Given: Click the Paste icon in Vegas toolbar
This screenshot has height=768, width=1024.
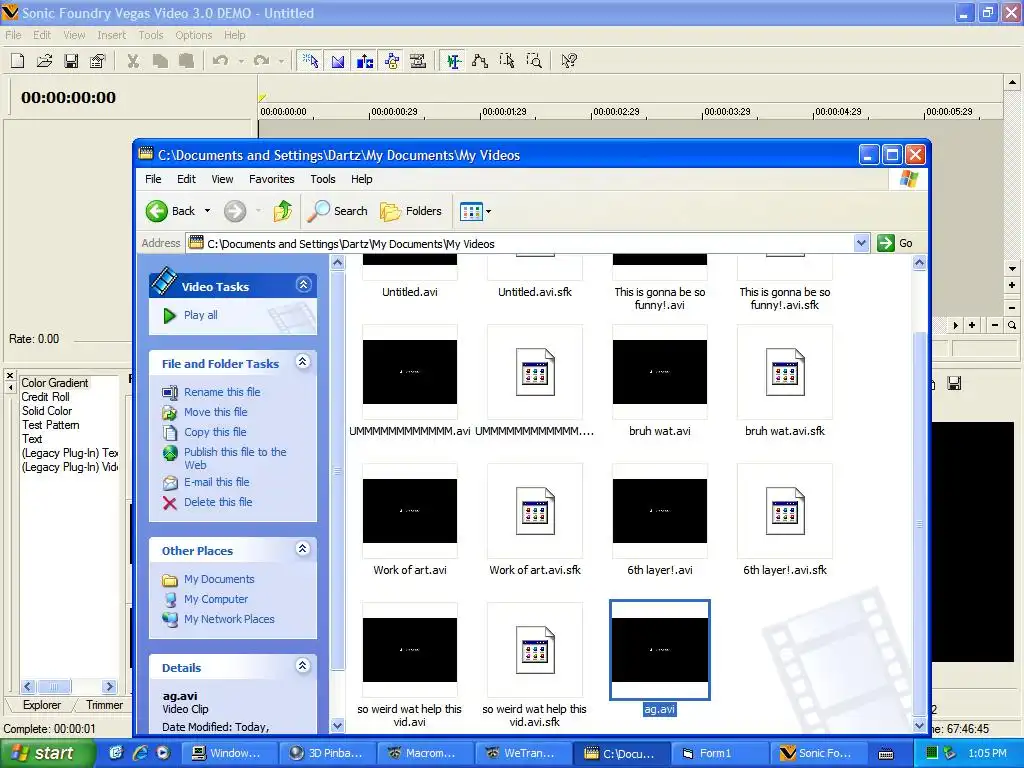Looking at the screenshot, I should pyautogui.click(x=186, y=61).
